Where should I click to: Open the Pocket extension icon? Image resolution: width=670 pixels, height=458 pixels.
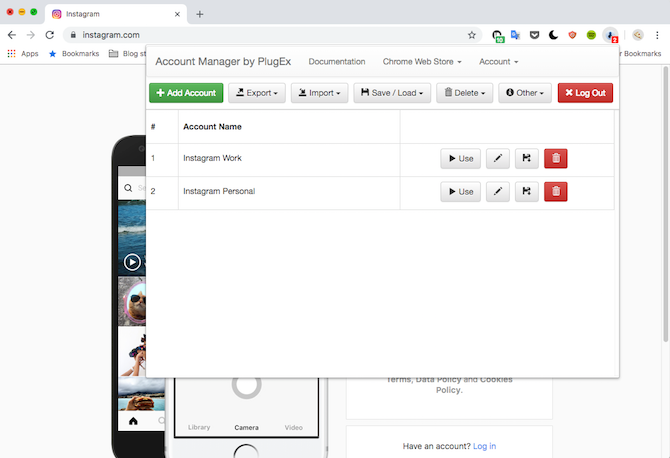point(534,35)
